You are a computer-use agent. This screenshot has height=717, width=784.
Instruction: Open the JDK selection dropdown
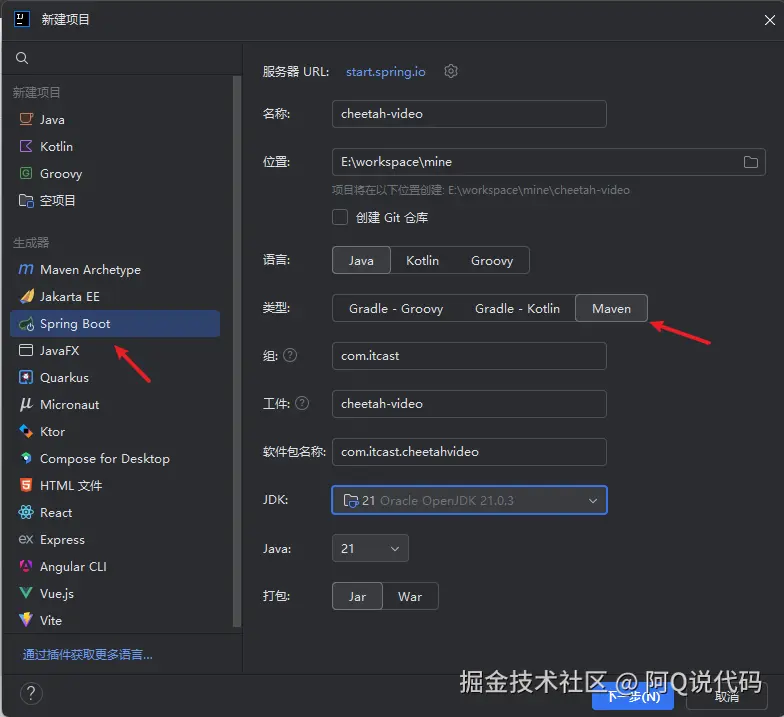[469, 500]
